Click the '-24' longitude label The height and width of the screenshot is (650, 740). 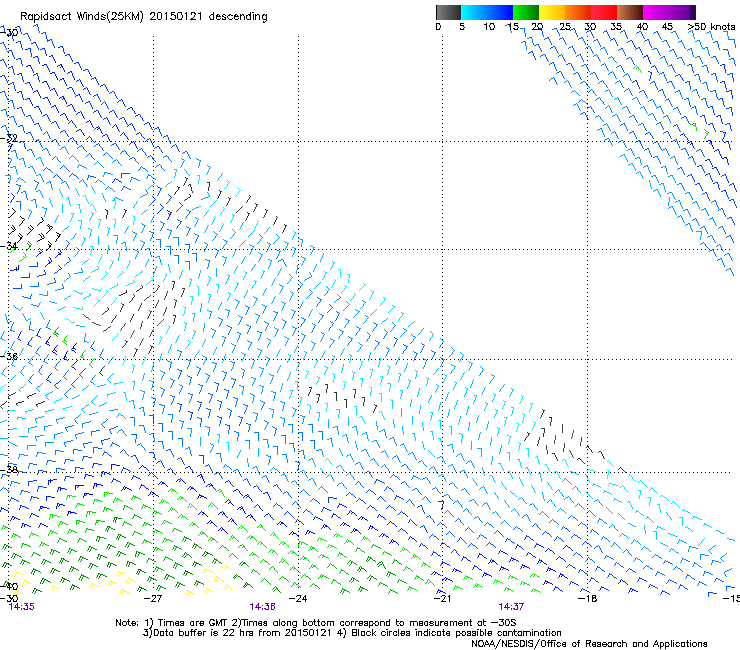(x=297, y=599)
